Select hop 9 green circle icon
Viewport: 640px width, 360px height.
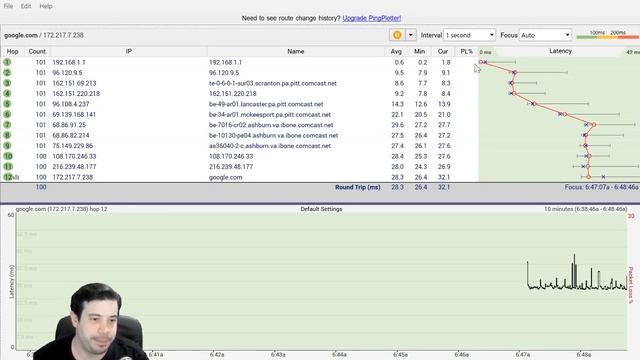[7, 146]
